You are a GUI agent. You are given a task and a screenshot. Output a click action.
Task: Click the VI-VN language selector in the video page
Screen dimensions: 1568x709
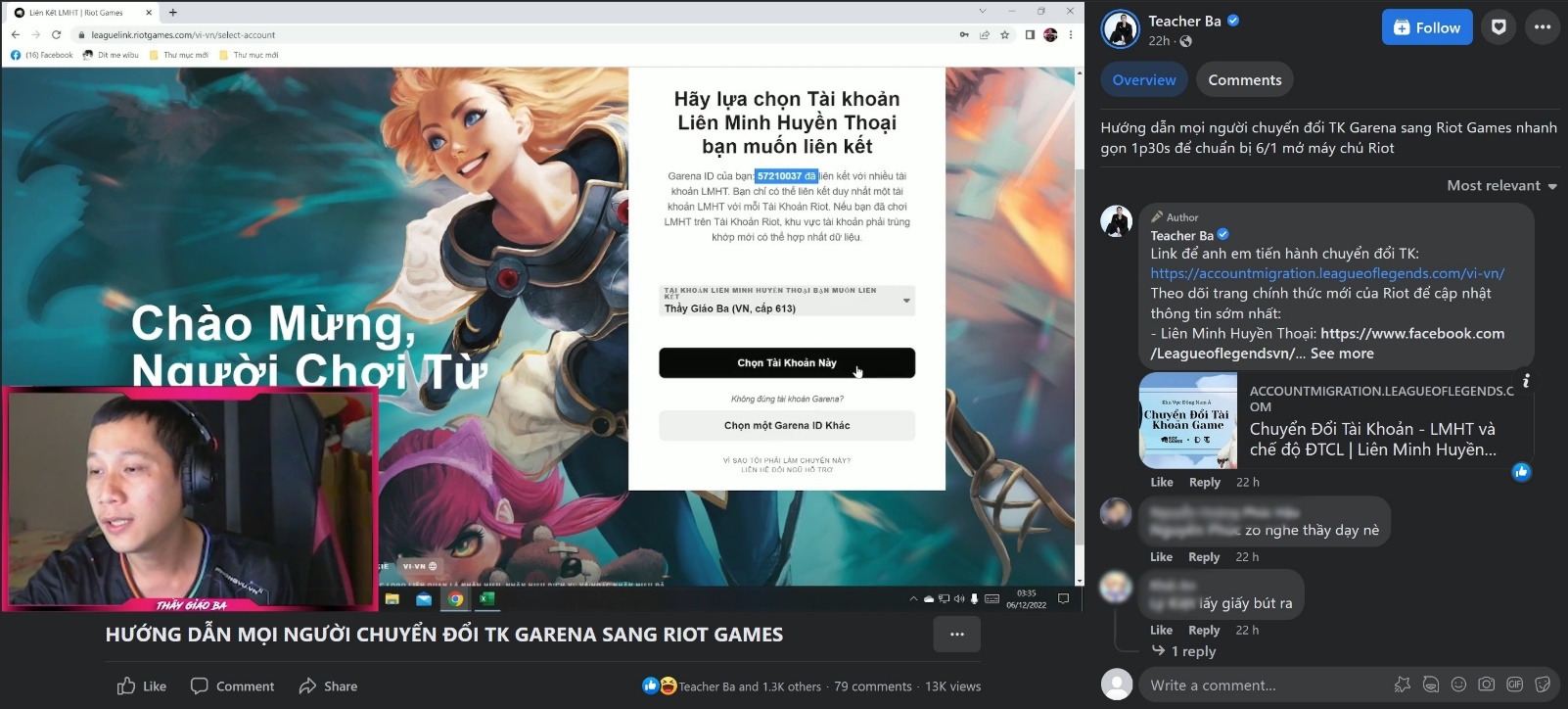coord(420,566)
